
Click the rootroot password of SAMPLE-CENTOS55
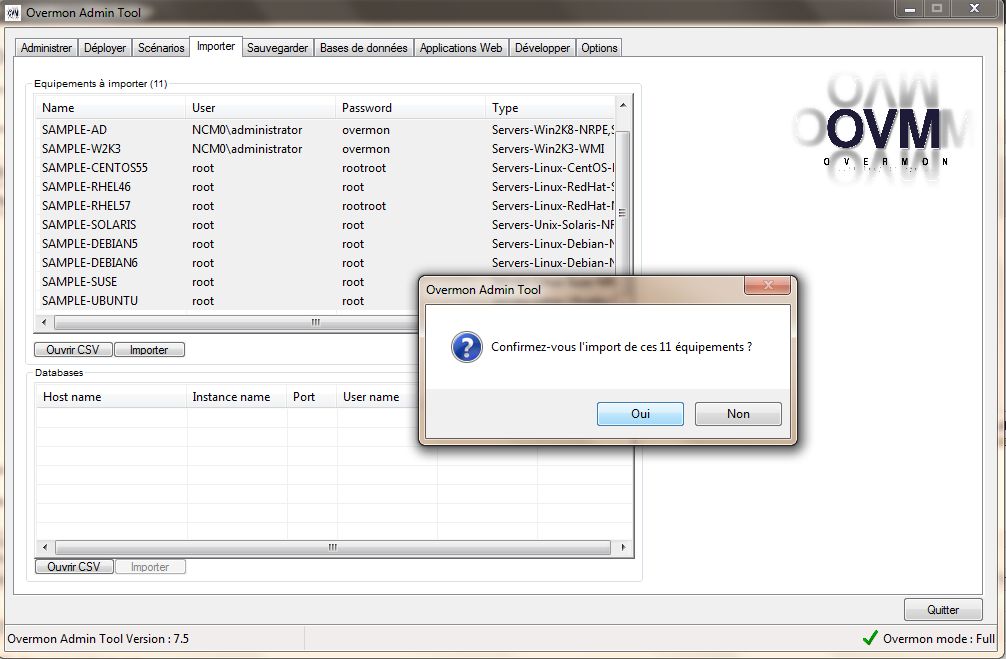click(364, 168)
